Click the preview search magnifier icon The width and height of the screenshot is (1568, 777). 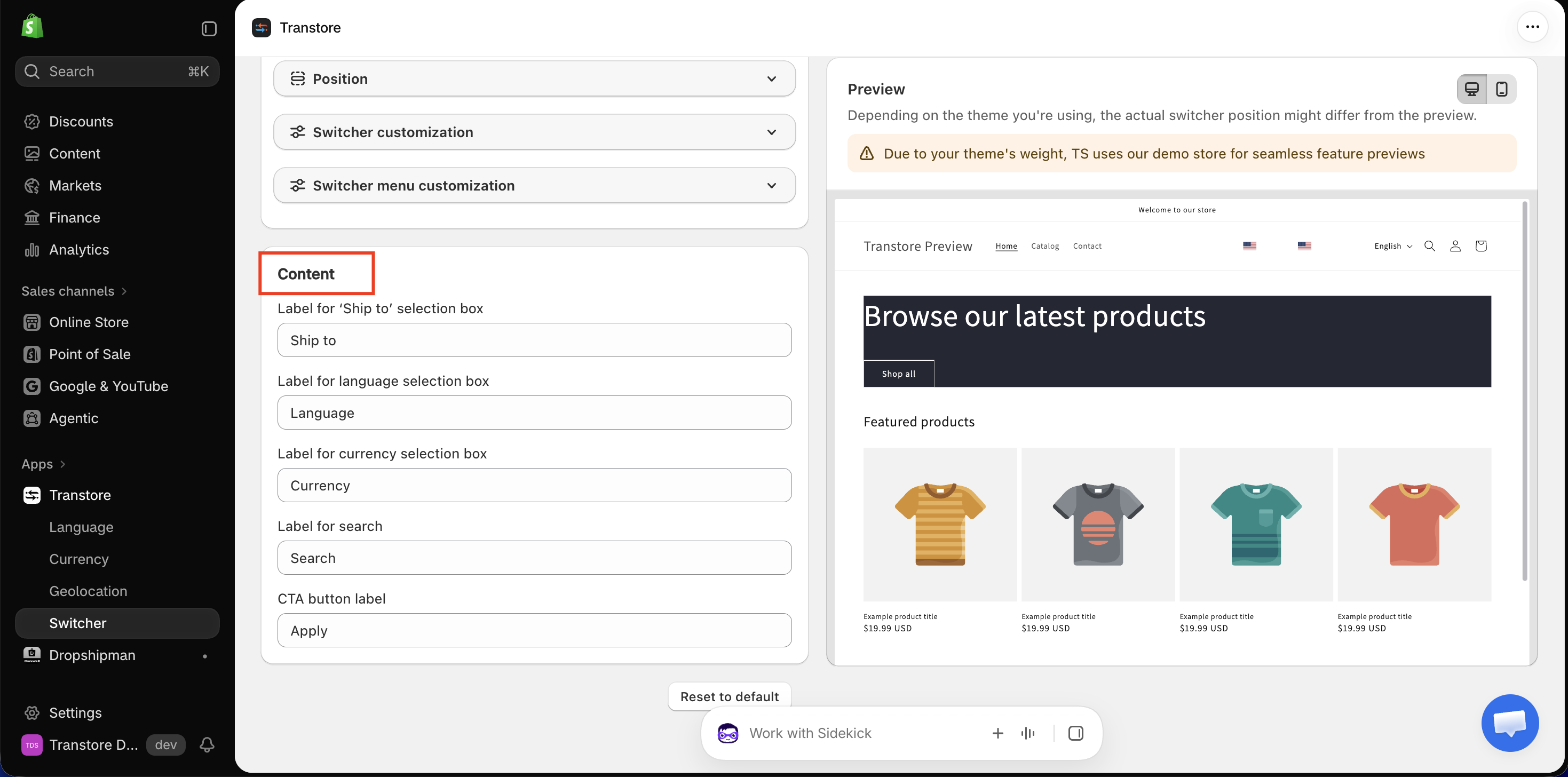pos(1430,246)
